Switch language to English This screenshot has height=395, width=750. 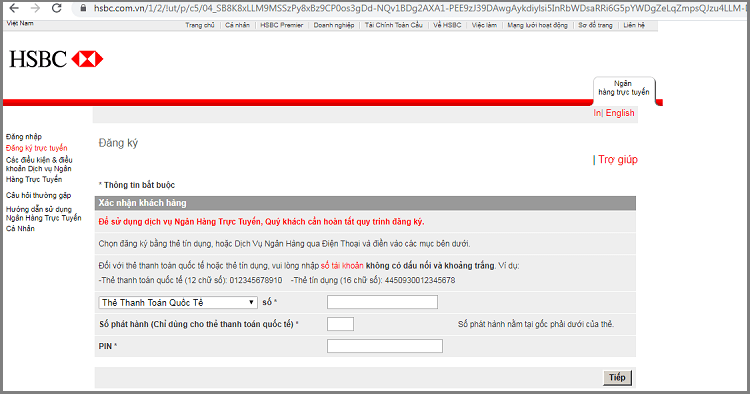click(x=620, y=113)
